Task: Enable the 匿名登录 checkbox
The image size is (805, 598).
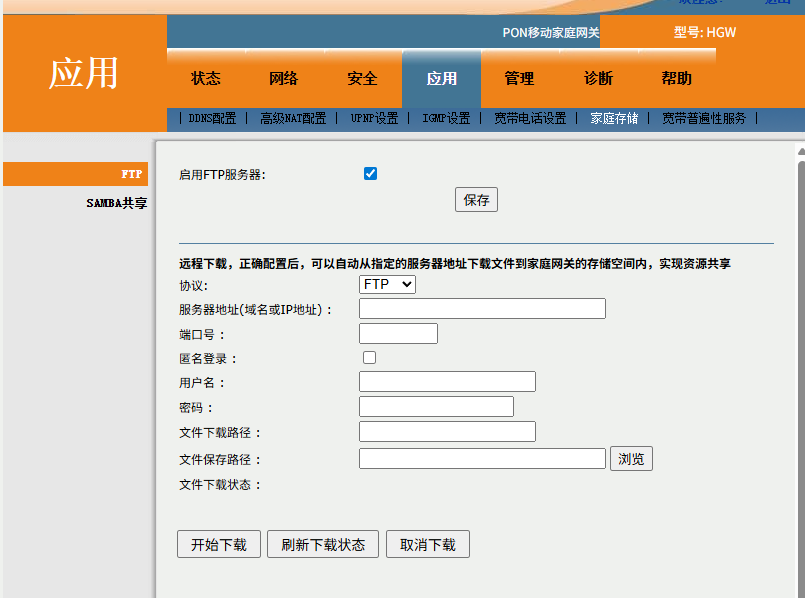Action: pyautogui.click(x=369, y=358)
